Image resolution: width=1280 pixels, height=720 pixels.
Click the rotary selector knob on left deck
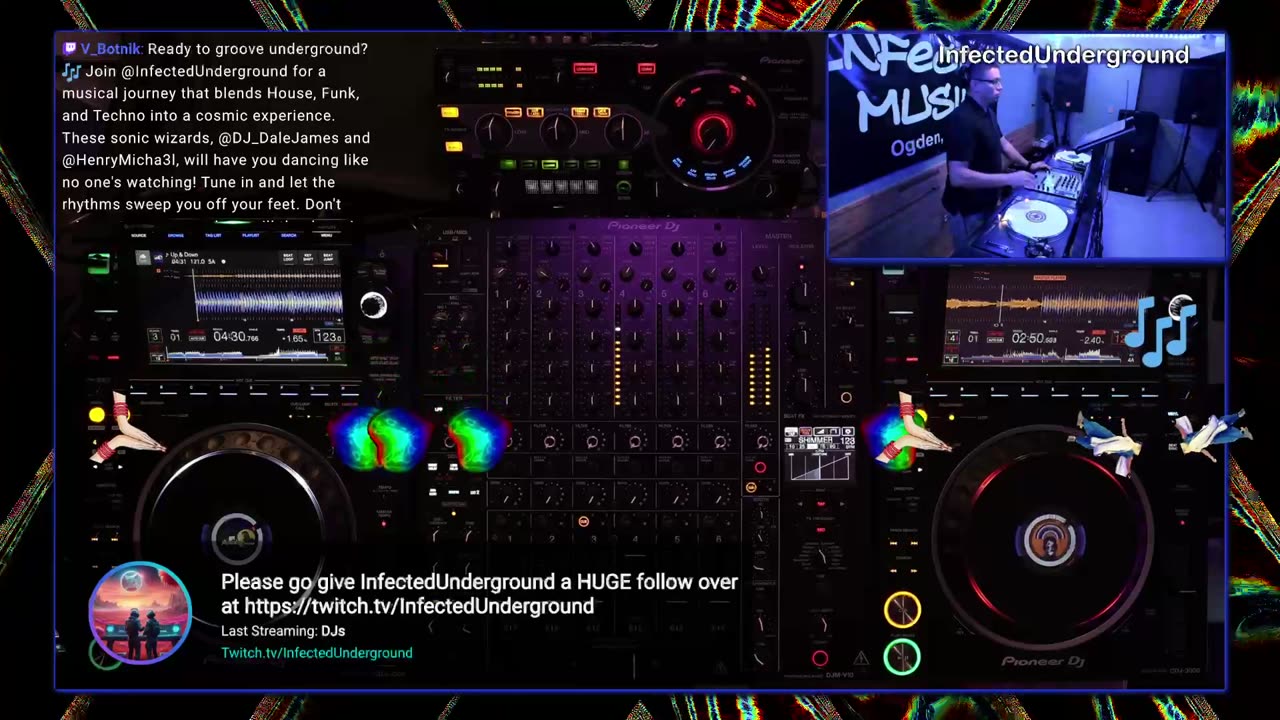coord(373,305)
